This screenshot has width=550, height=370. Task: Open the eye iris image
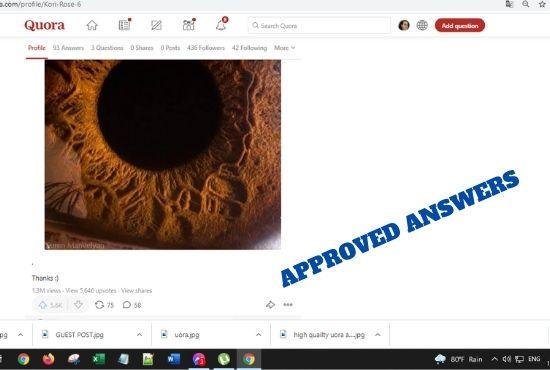[x=163, y=155]
